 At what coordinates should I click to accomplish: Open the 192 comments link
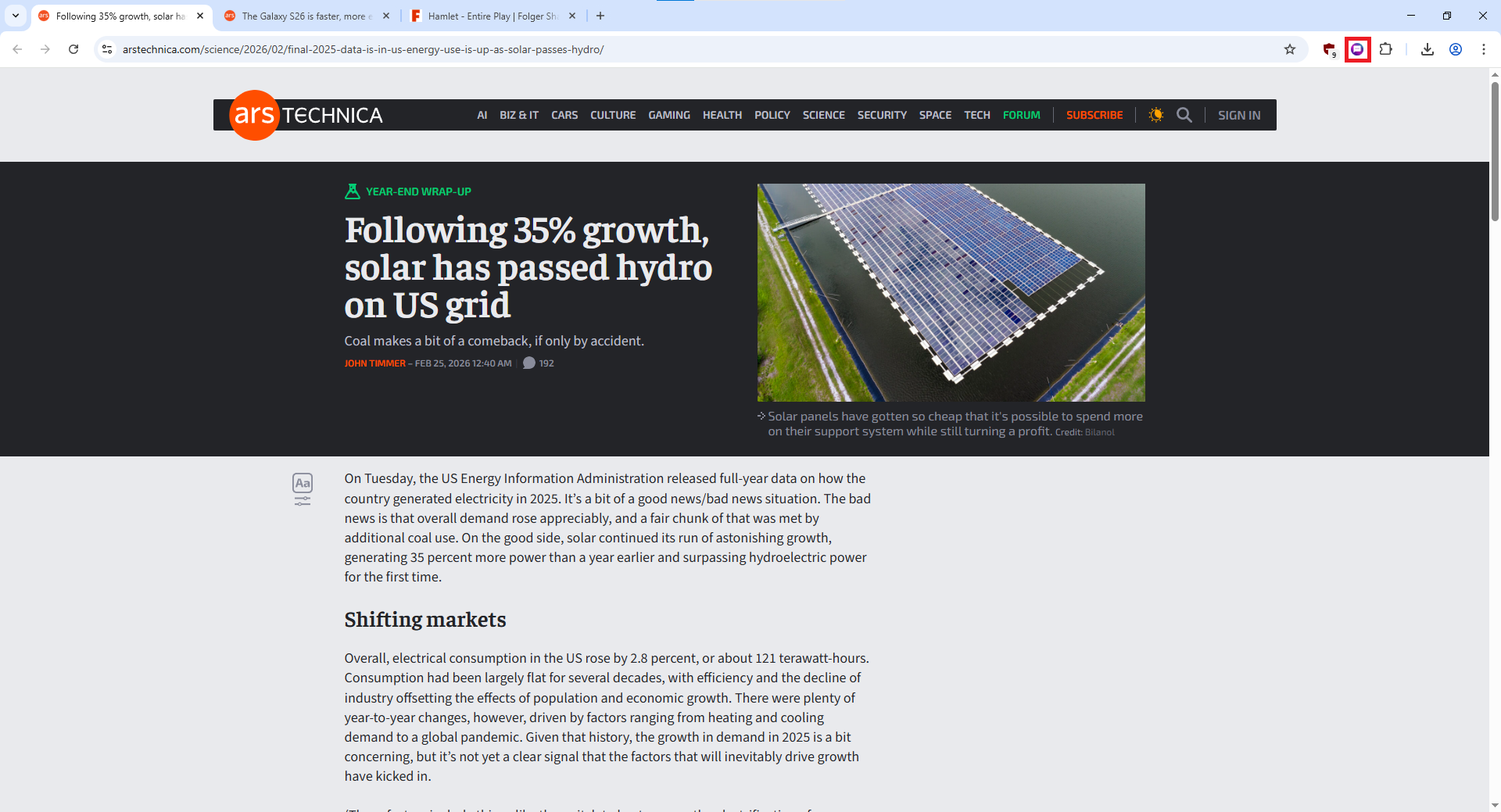click(x=539, y=363)
